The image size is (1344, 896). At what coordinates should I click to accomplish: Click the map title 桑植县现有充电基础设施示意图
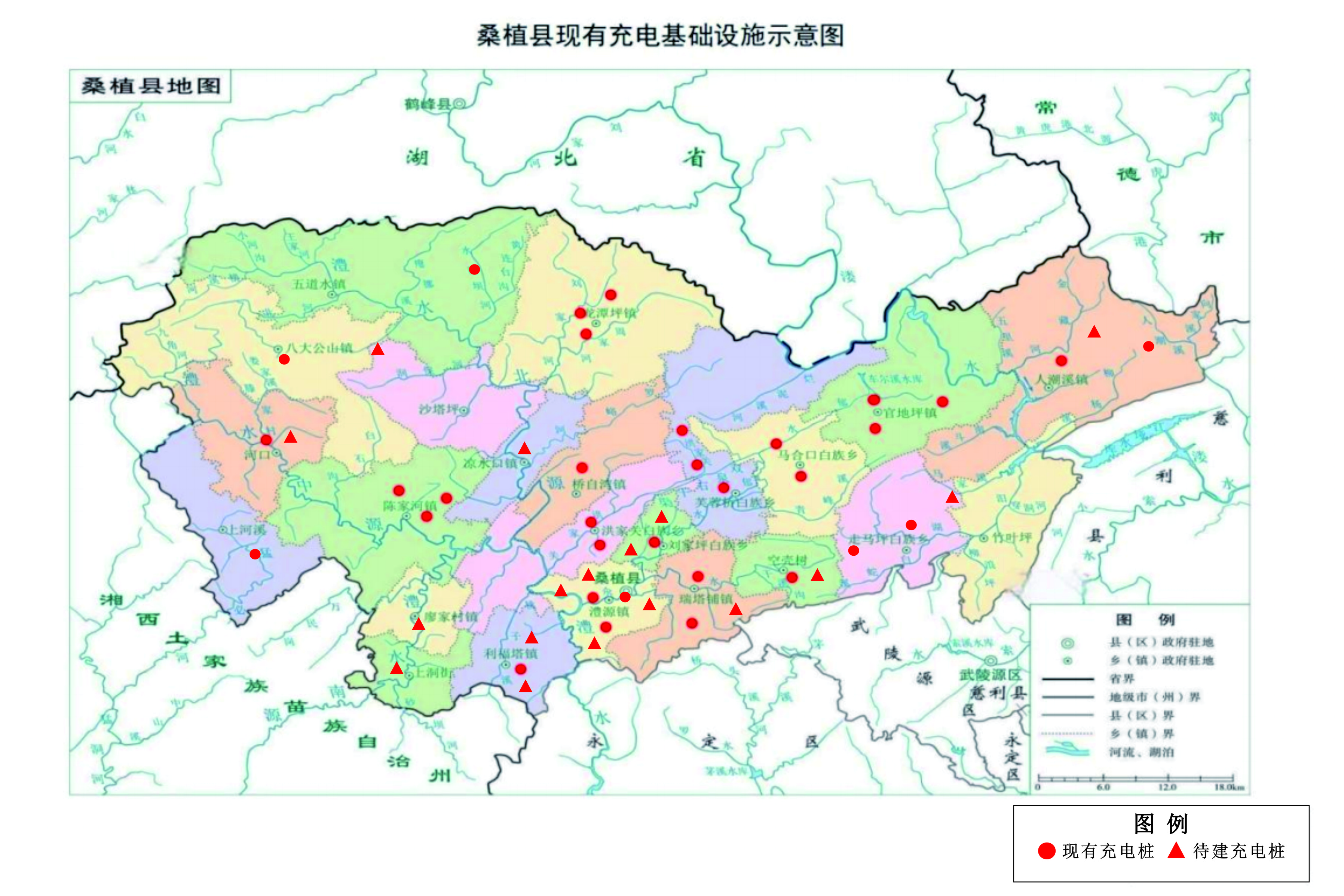[x=661, y=35]
